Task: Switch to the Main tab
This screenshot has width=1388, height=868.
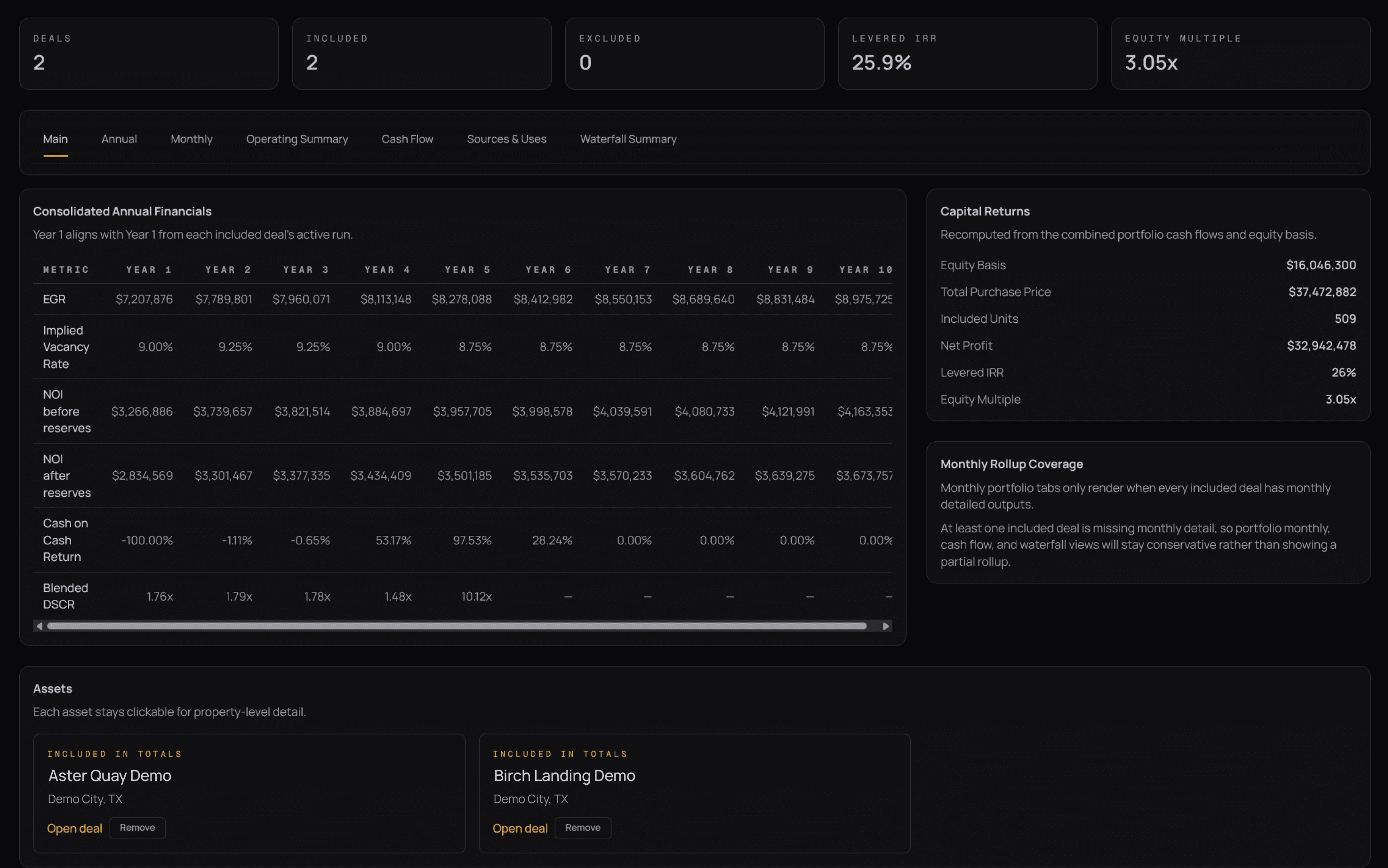Action: (x=55, y=139)
